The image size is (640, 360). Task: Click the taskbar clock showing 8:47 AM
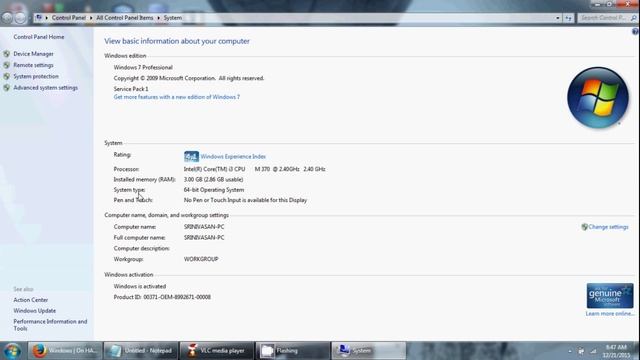click(616, 351)
